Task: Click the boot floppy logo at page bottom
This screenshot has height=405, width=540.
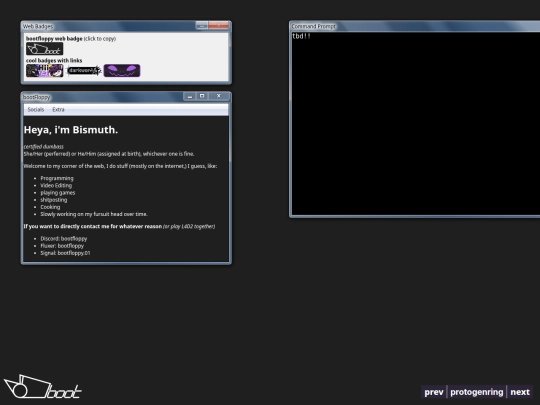Action: [x=43, y=387]
